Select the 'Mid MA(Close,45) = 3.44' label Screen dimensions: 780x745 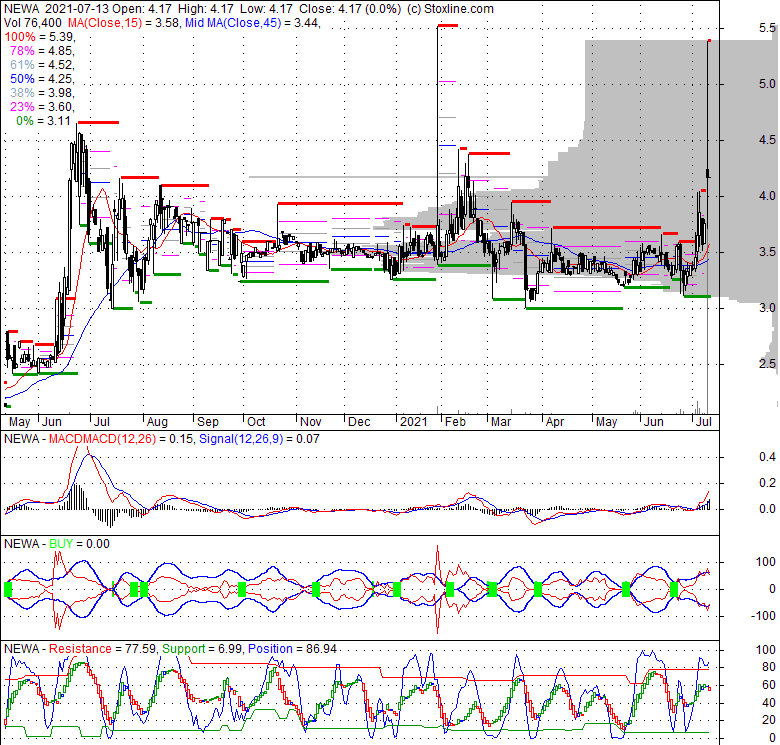[x=252, y=23]
